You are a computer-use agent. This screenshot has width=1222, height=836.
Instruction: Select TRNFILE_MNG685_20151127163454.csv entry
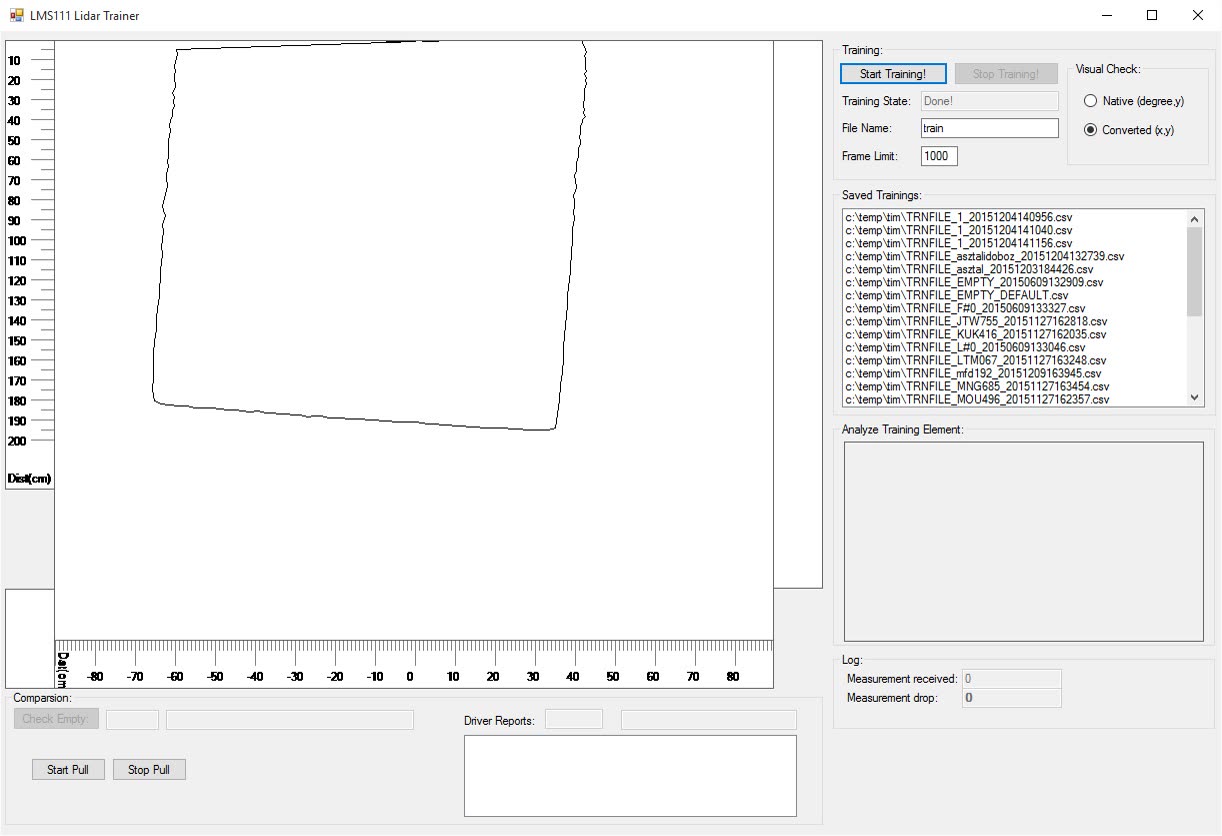point(977,386)
